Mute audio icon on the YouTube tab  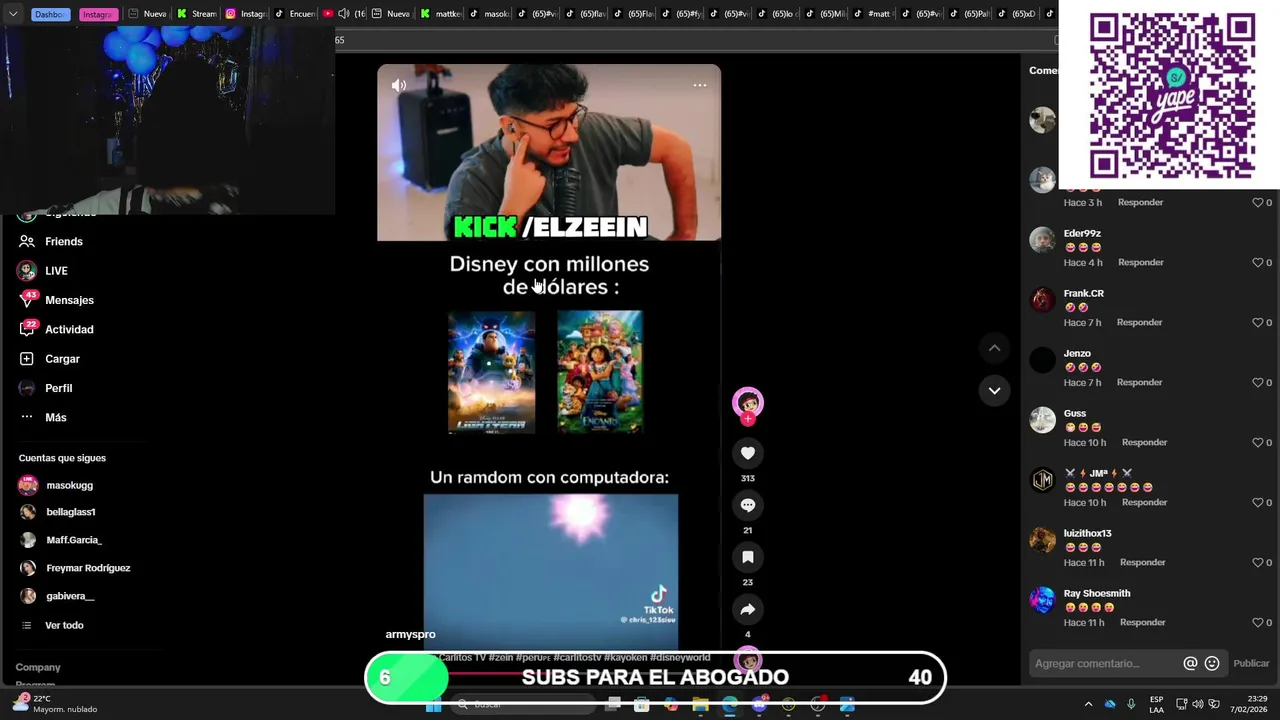click(343, 14)
